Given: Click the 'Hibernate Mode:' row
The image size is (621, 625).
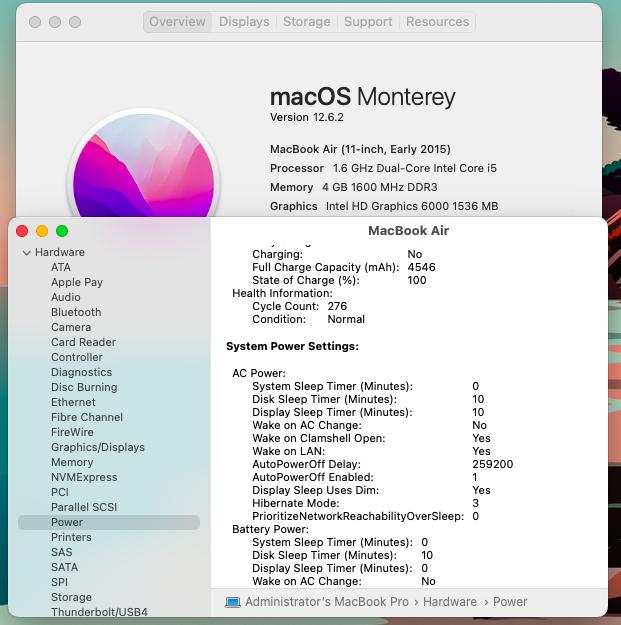Looking at the screenshot, I should pos(366,503).
